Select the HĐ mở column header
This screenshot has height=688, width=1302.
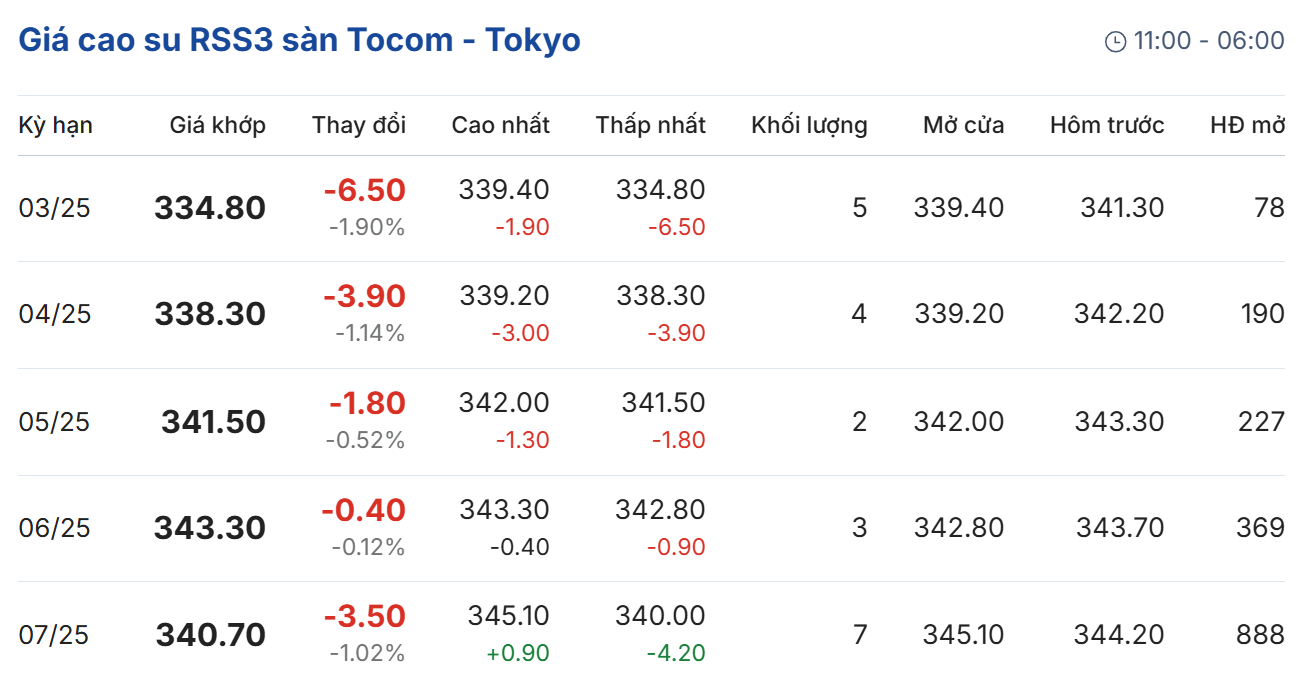click(1247, 125)
